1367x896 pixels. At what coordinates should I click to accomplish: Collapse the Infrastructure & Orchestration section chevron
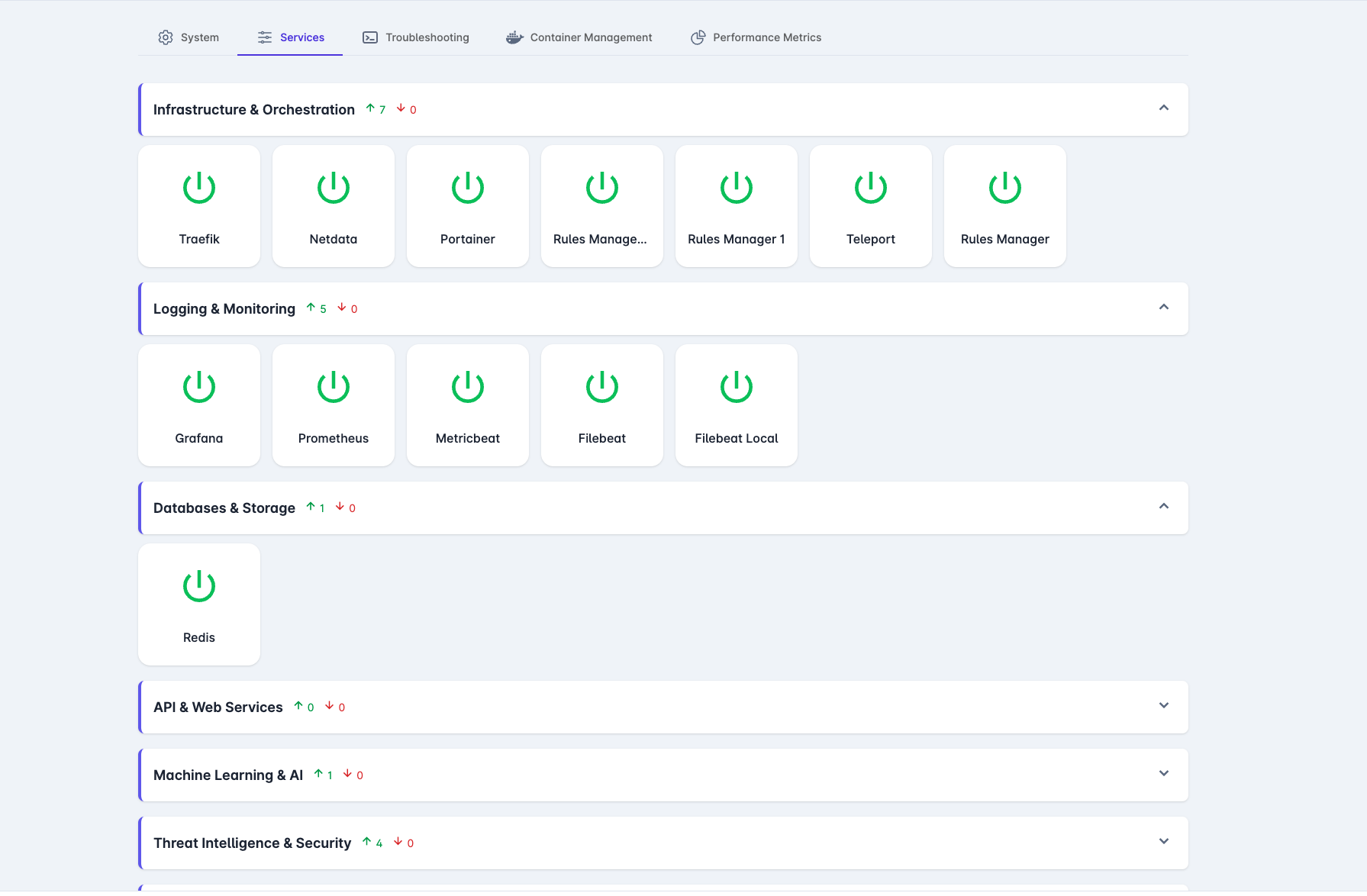[x=1164, y=108]
